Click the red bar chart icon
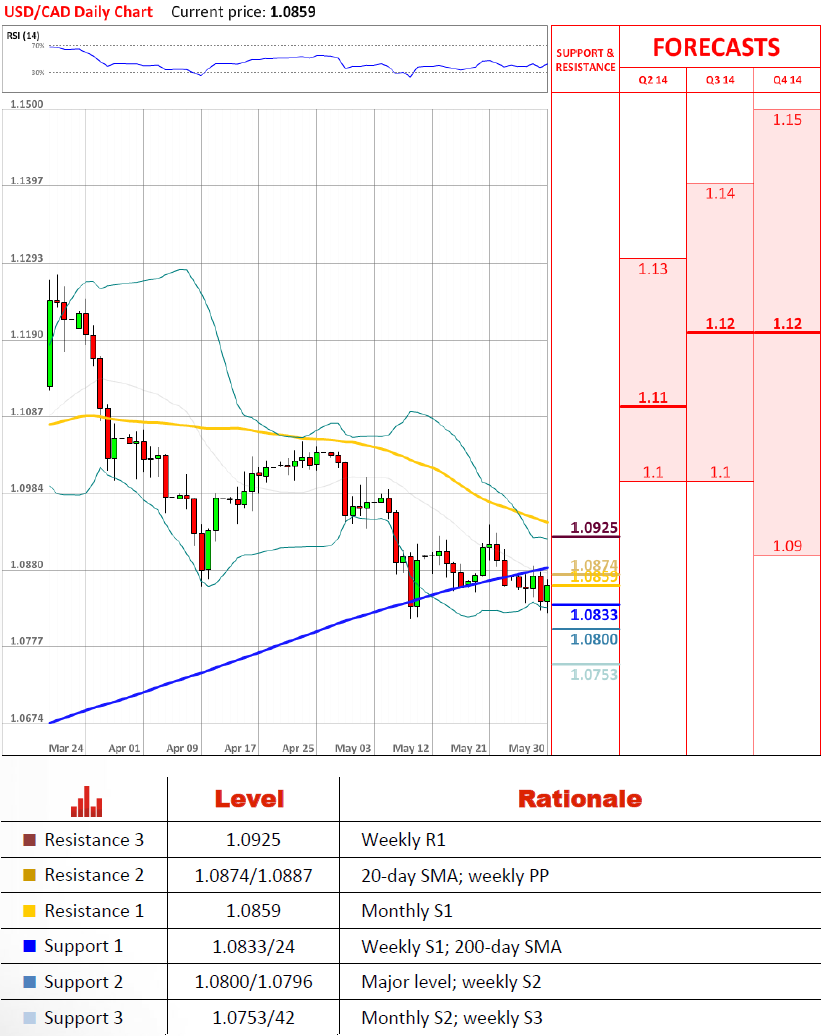822x1036 pixels. pyautogui.click(x=87, y=801)
